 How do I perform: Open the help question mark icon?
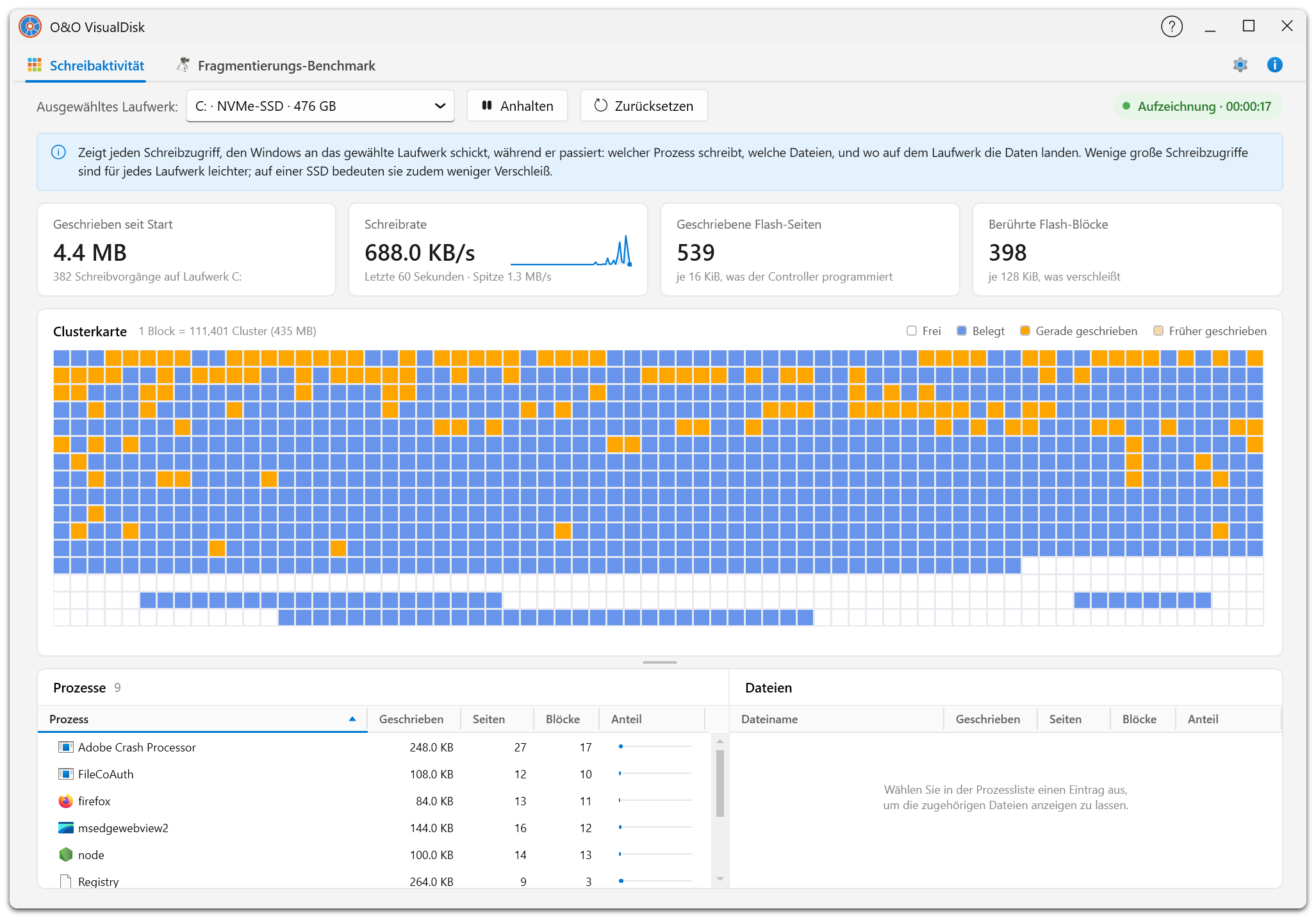(x=1171, y=27)
